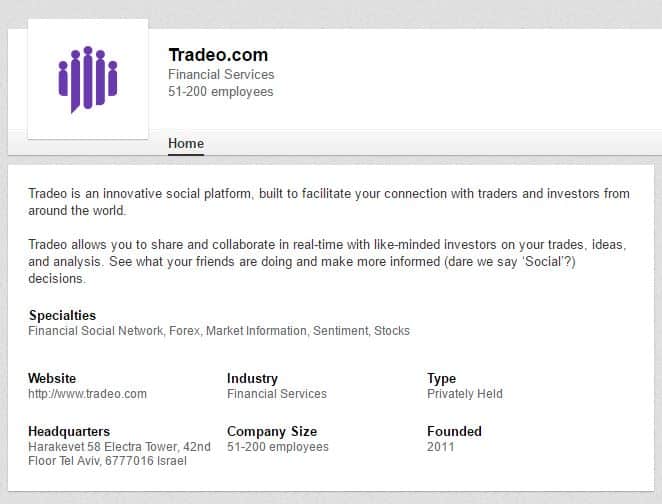Open the Home tab
Screen dimensions: 662x504
click(x=186, y=144)
